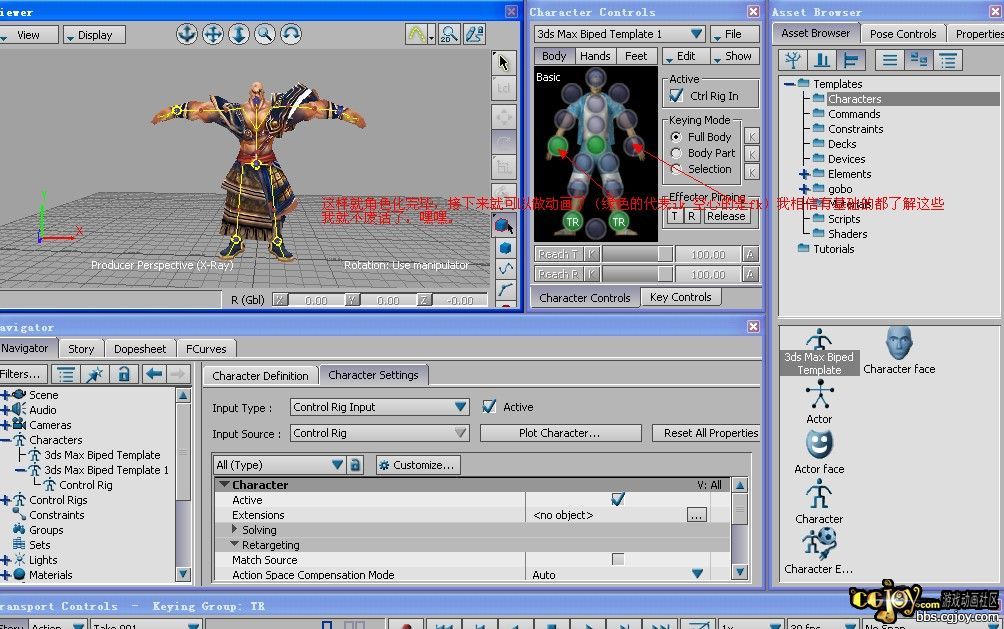Select the Character face asset thumbnail
Viewport: 1004px width, 629px height.
coord(899,350)
